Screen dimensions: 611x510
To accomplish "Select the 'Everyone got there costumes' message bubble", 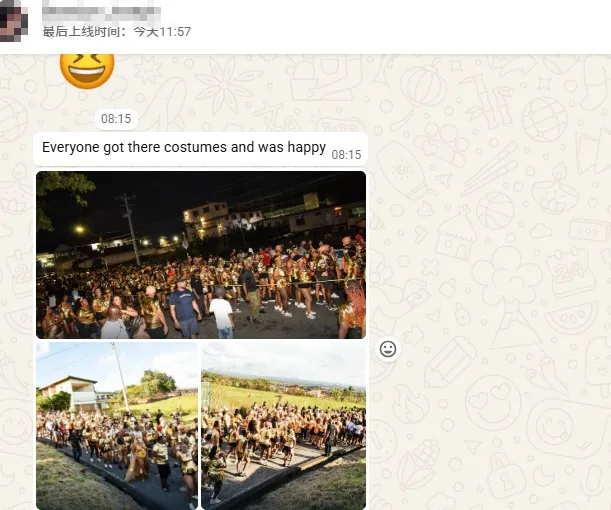I will tap(201, 149).
